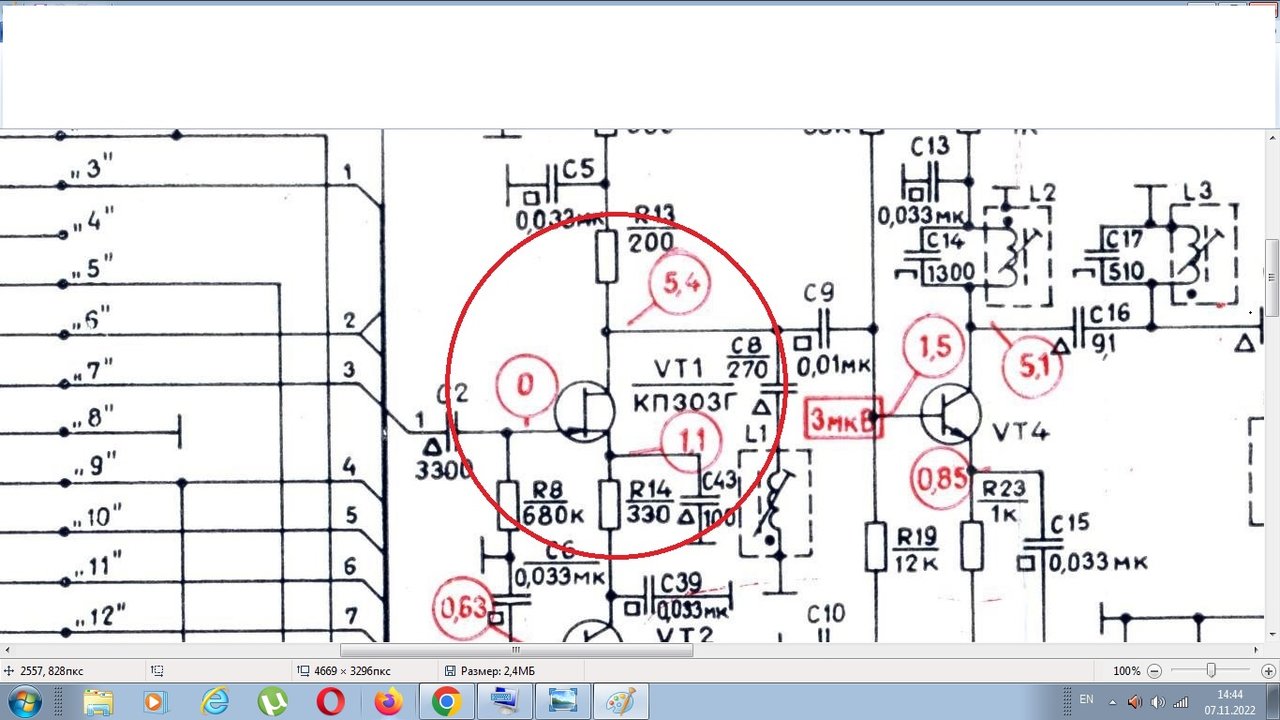Open uTorrent from the taskbar
Viewport: 1280px width, 720px height.
[272, 702]
